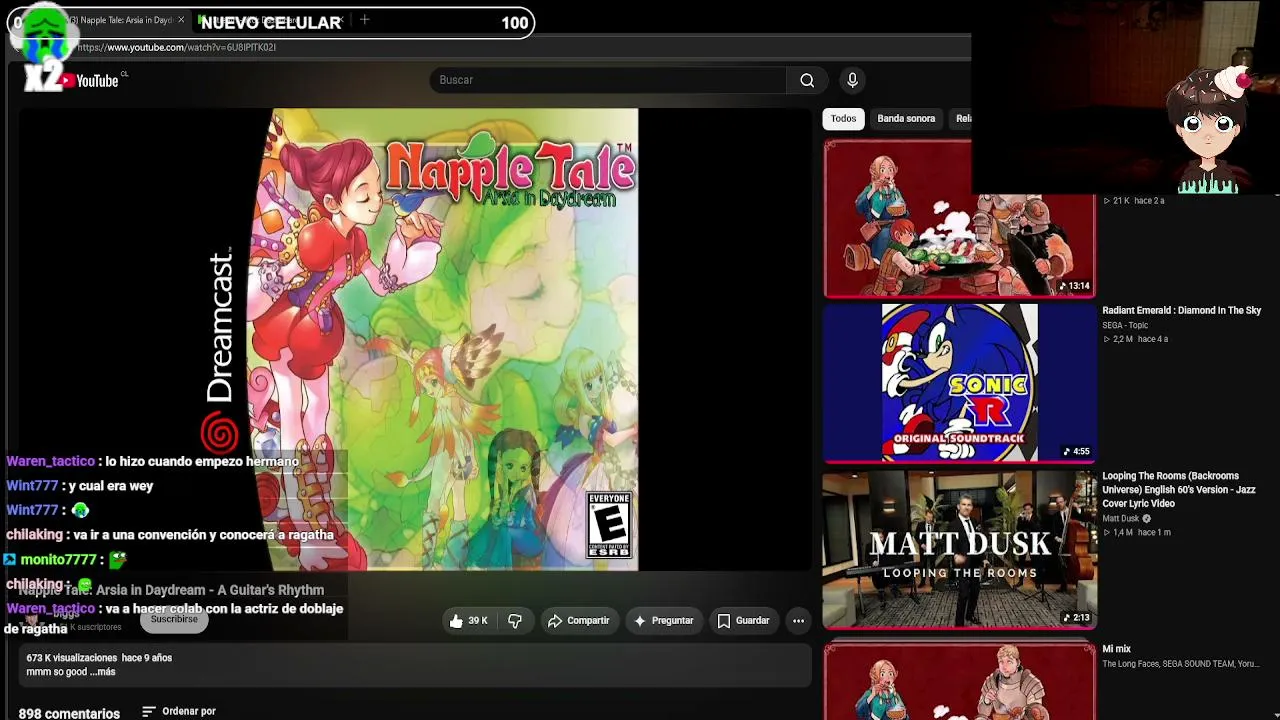Open the Matt Dusk Looping The Rooms thumbnail
Image resolution: width=1280 pixels, height=720 pixels.
[959, 550]
